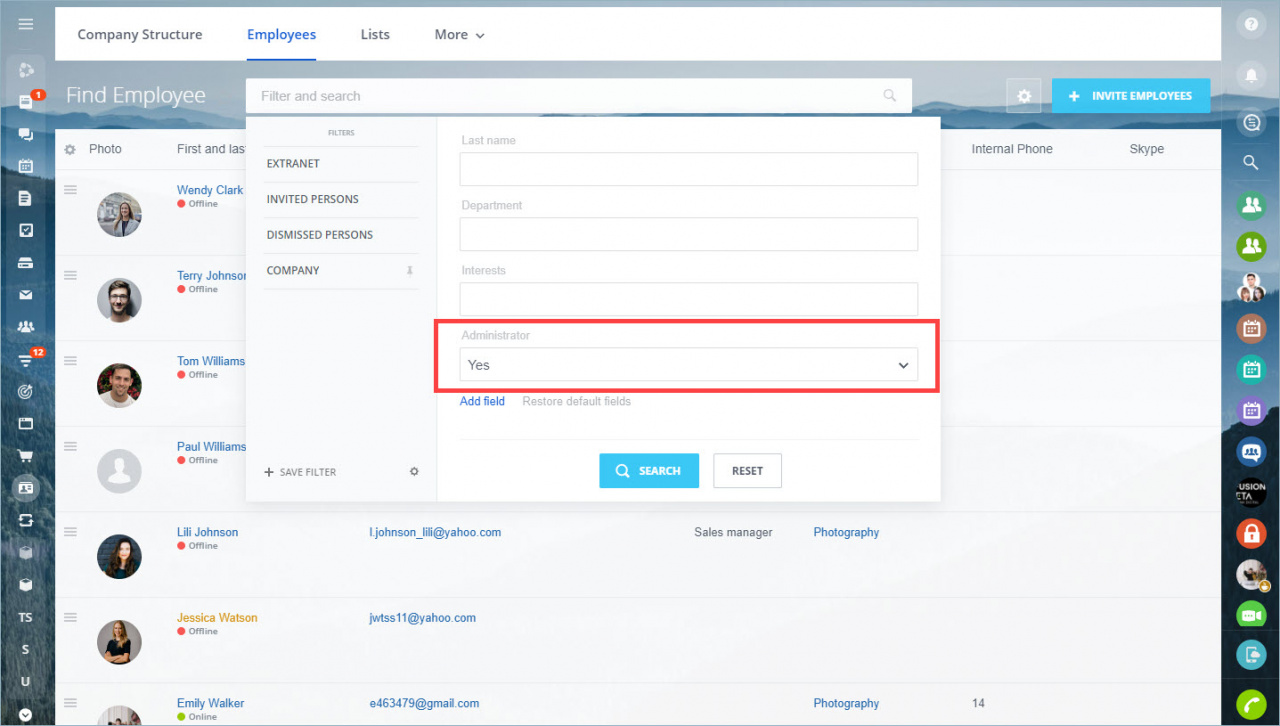Open the activity feed icon with badge 1

click(26, 101)
